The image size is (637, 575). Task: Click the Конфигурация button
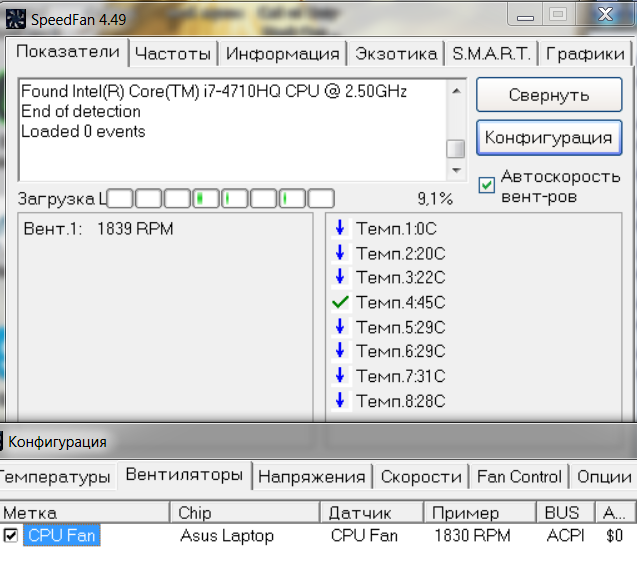pos(549,137)
